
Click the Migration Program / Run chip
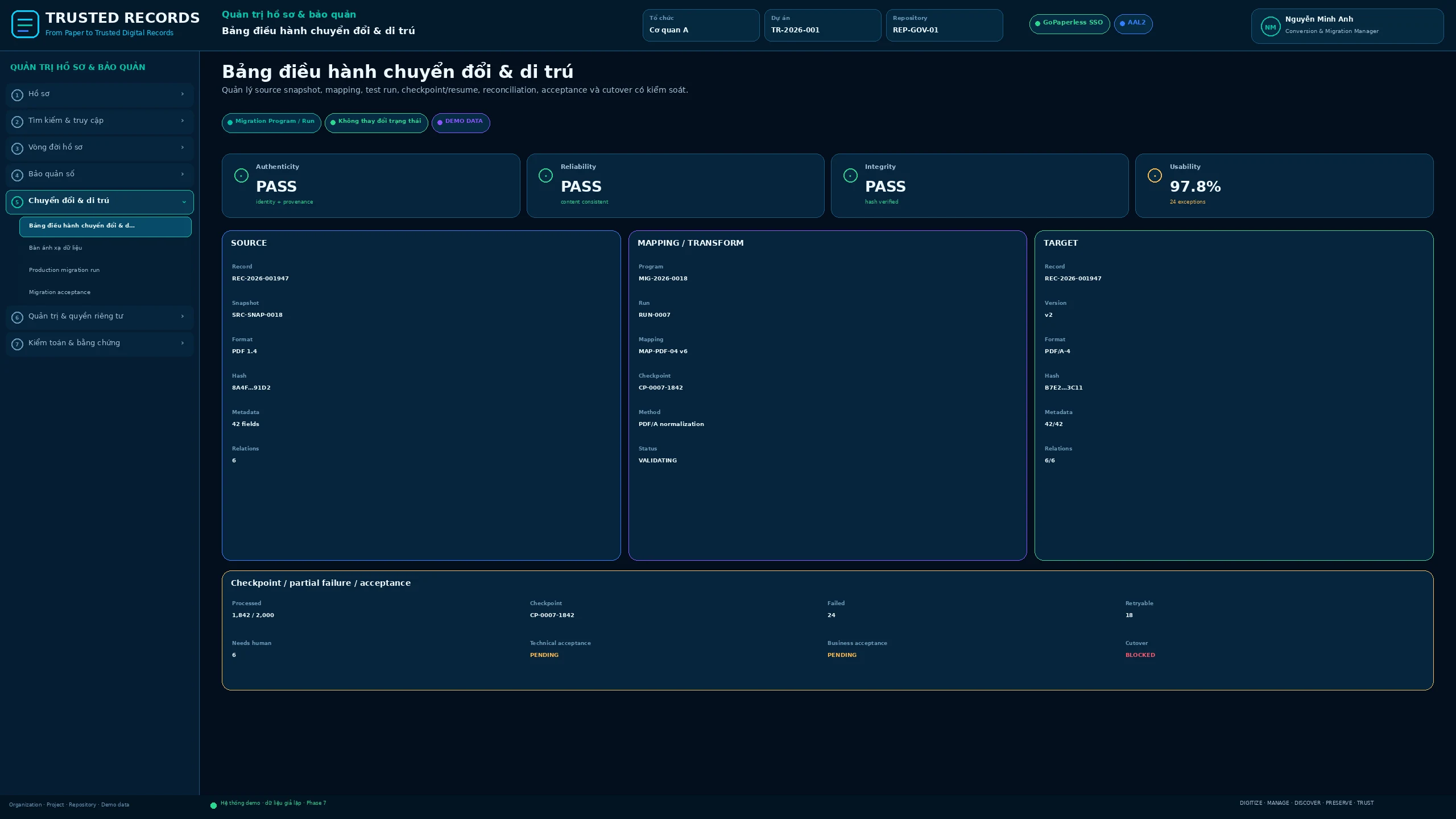[271, 122]
